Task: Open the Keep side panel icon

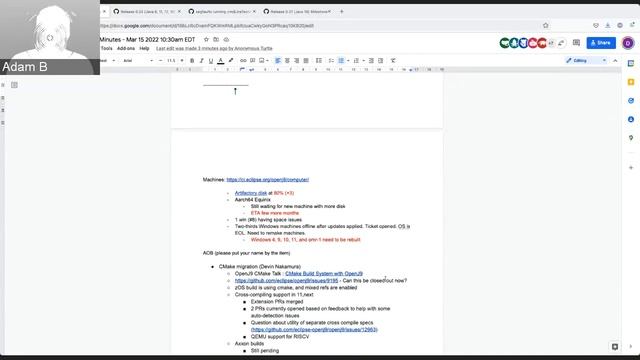Action: pyautogui.click(x=631, y=82)
